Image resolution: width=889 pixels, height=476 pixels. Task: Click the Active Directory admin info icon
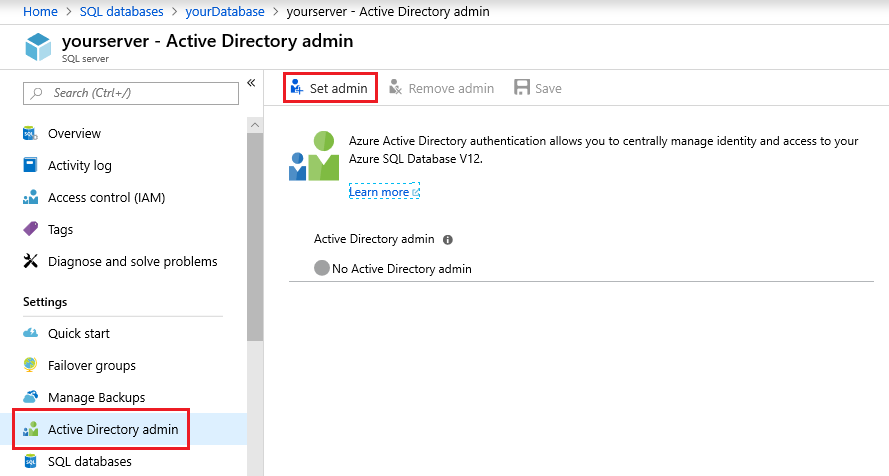click(x=448, y=240)
